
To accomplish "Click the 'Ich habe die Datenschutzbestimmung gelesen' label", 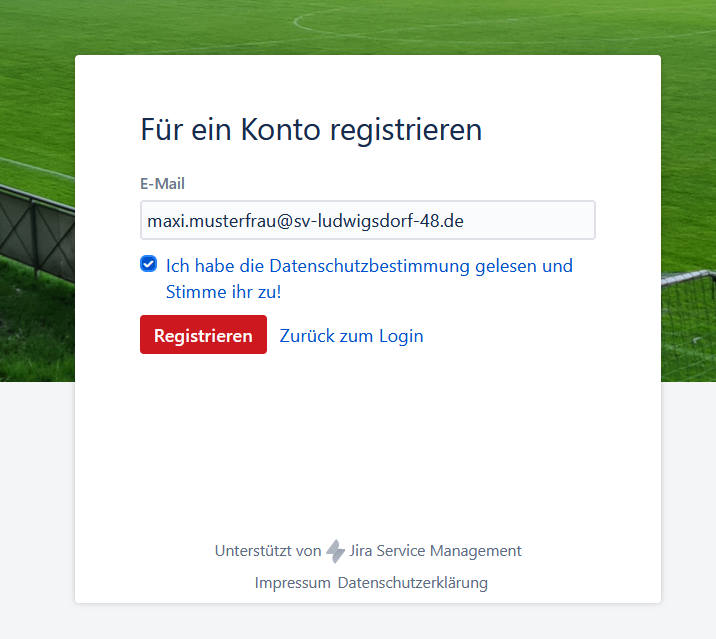I will 369,266.
